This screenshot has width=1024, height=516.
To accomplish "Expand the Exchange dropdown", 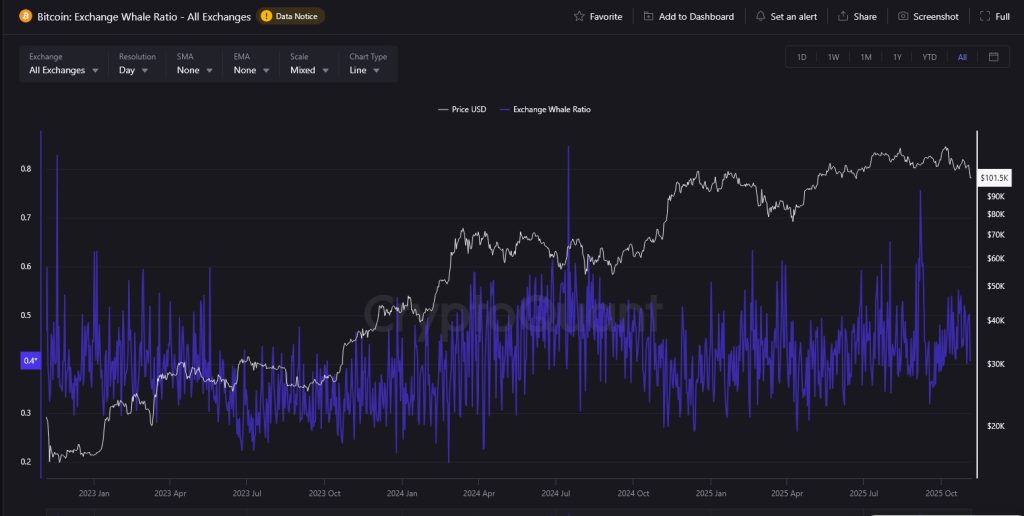I will (x=65, y=70).
